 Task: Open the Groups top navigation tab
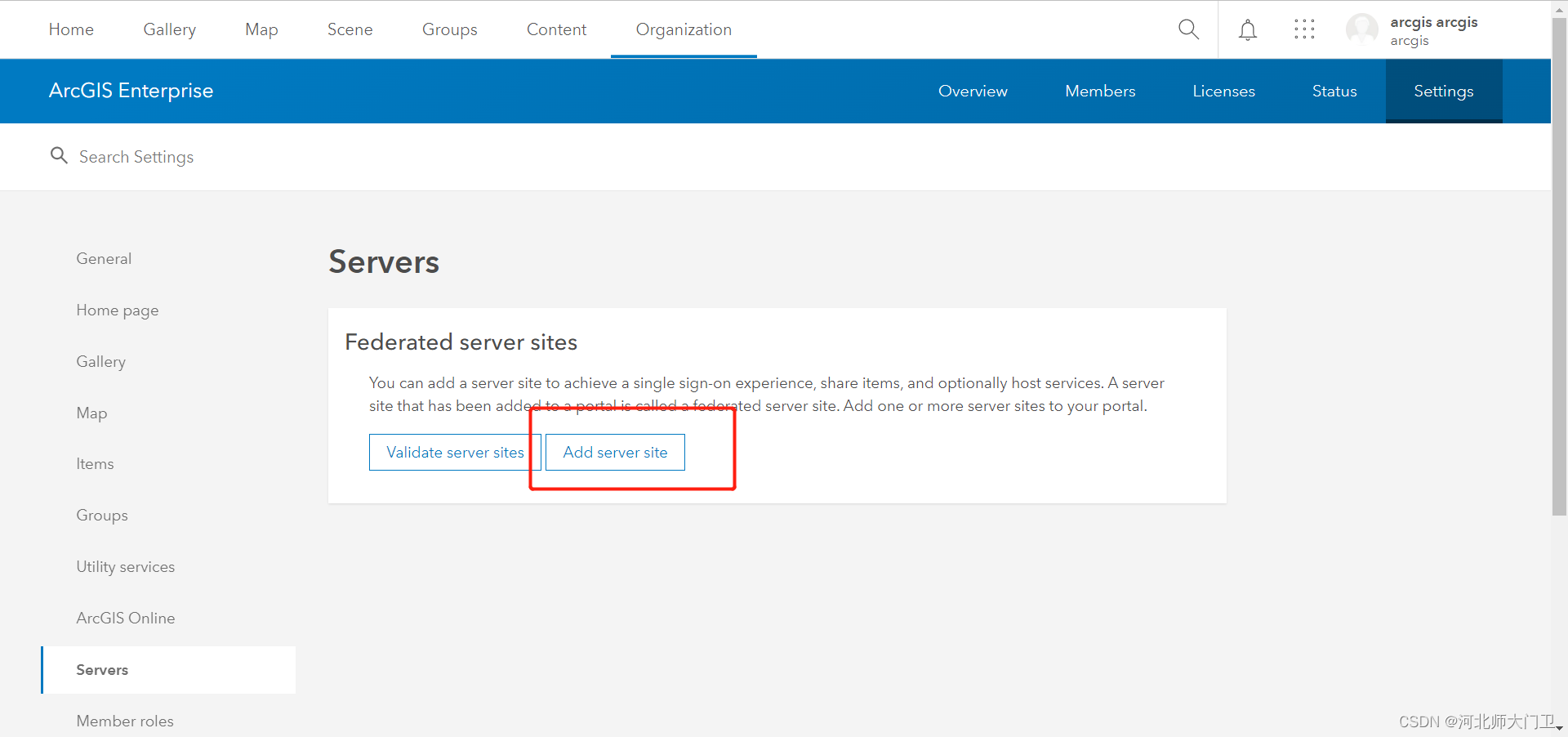(449, 29)
